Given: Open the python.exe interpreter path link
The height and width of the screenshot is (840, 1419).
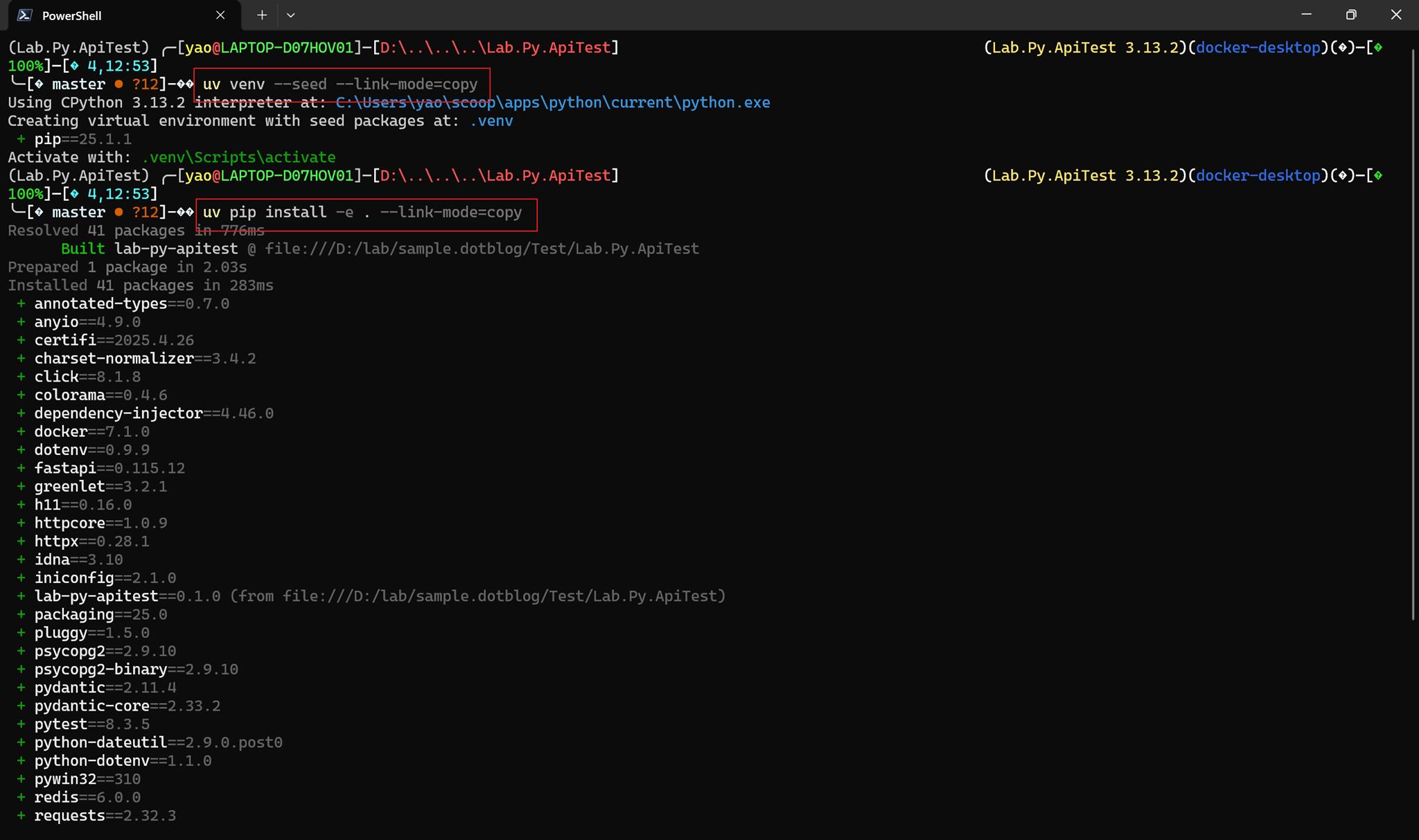Looking at the screenshot, I should click(552, 102).
